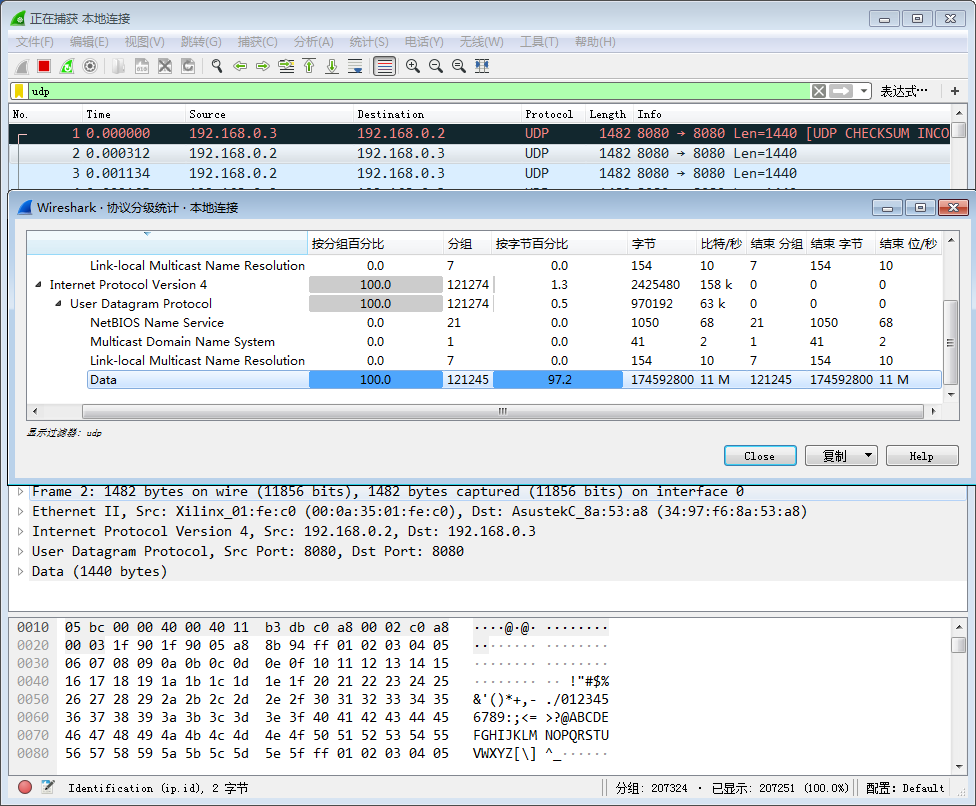Zoom in the main window text
The height and width of the screenshot is (806, 976).
click(413, 66)
